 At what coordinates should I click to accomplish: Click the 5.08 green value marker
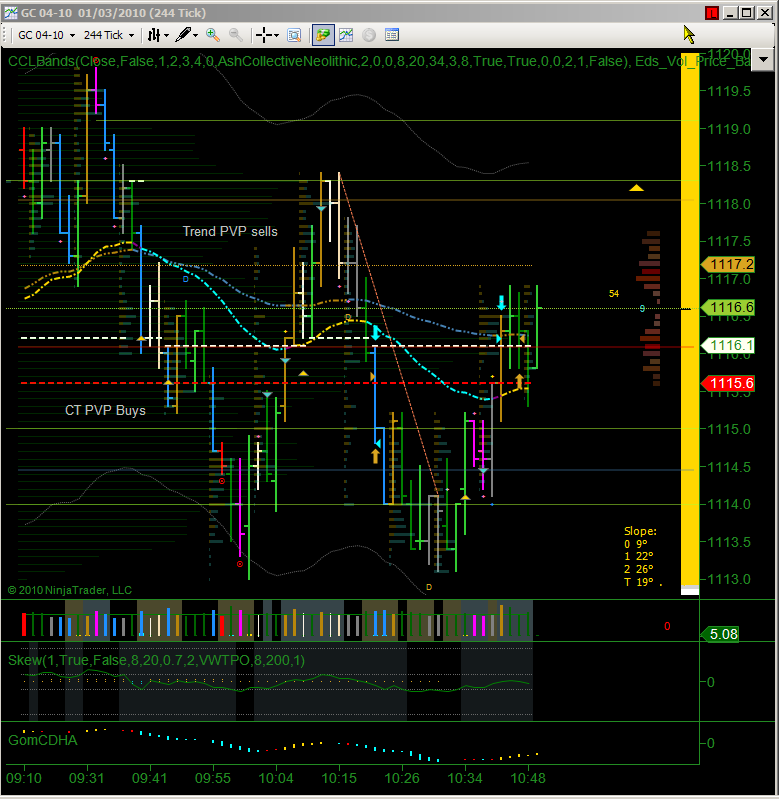click(719, 634)
